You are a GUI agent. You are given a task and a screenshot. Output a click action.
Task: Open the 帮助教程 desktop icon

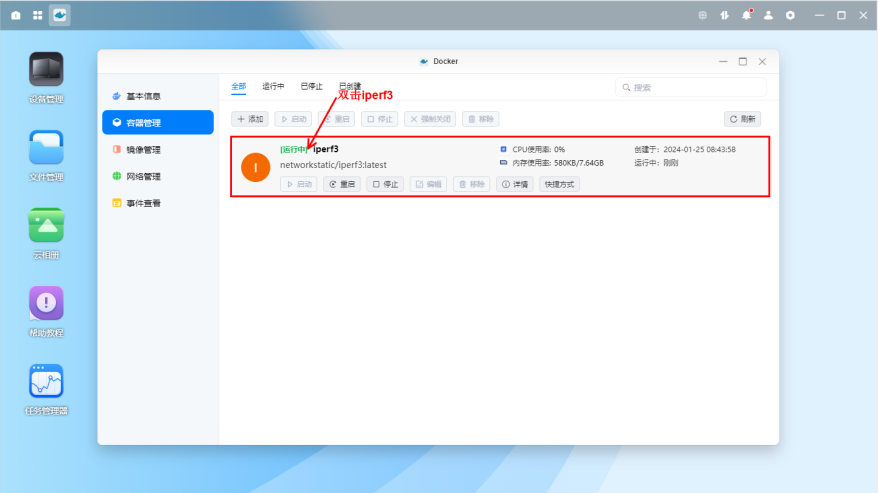[46, 303]
